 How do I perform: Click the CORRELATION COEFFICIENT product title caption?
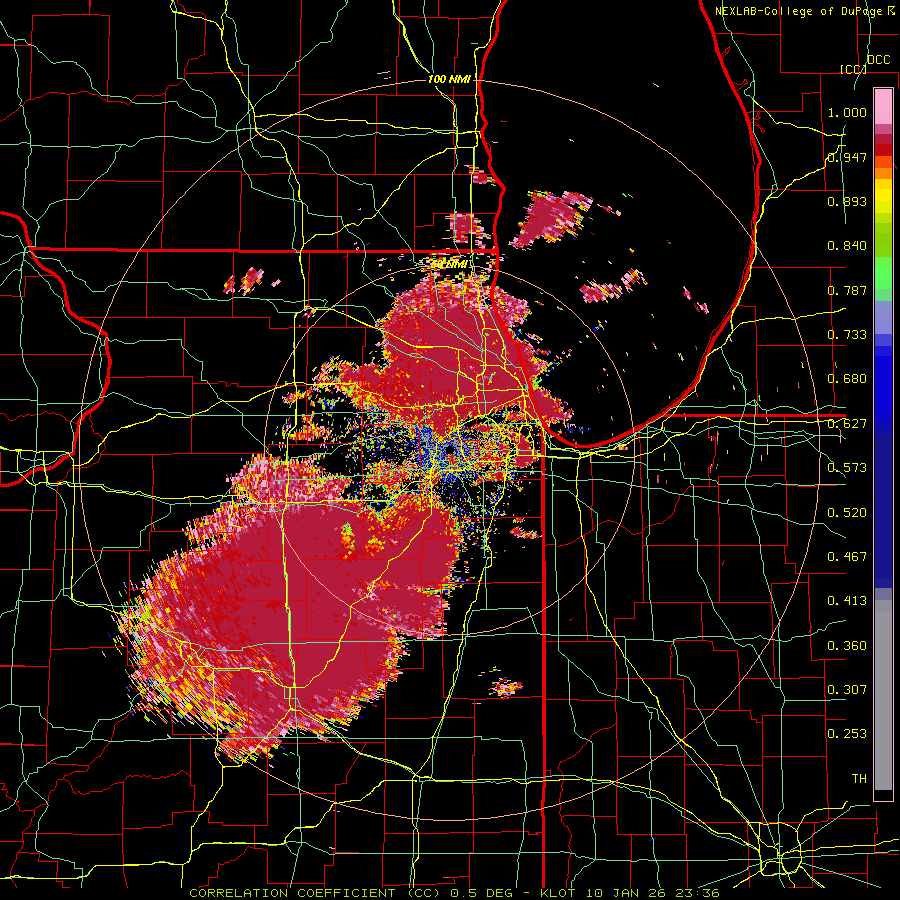(x=315, y=893)
